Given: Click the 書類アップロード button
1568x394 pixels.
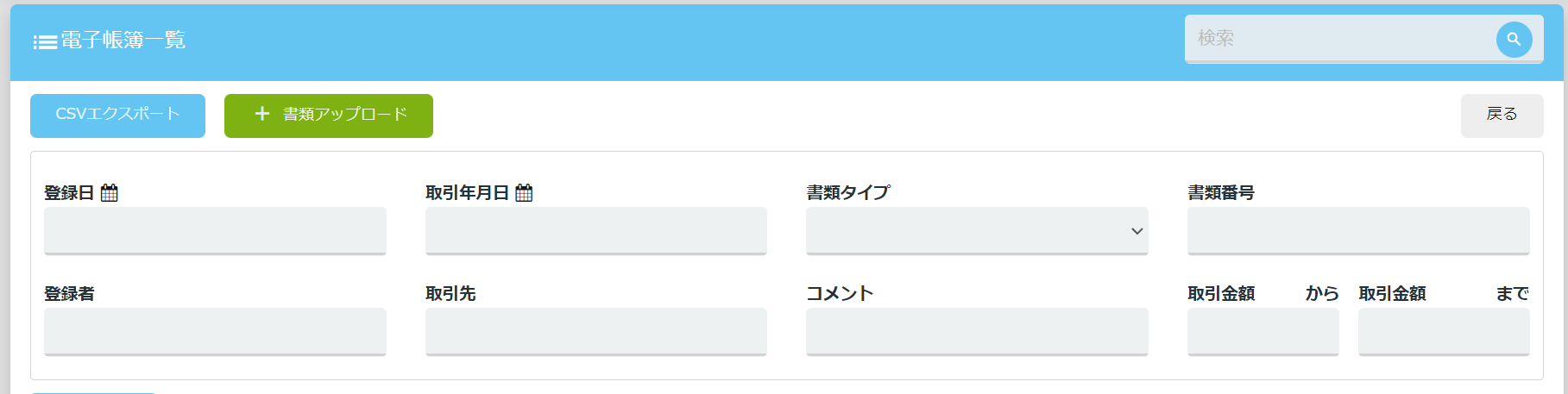Looking at the screenshot, I should tap(329, 116).
